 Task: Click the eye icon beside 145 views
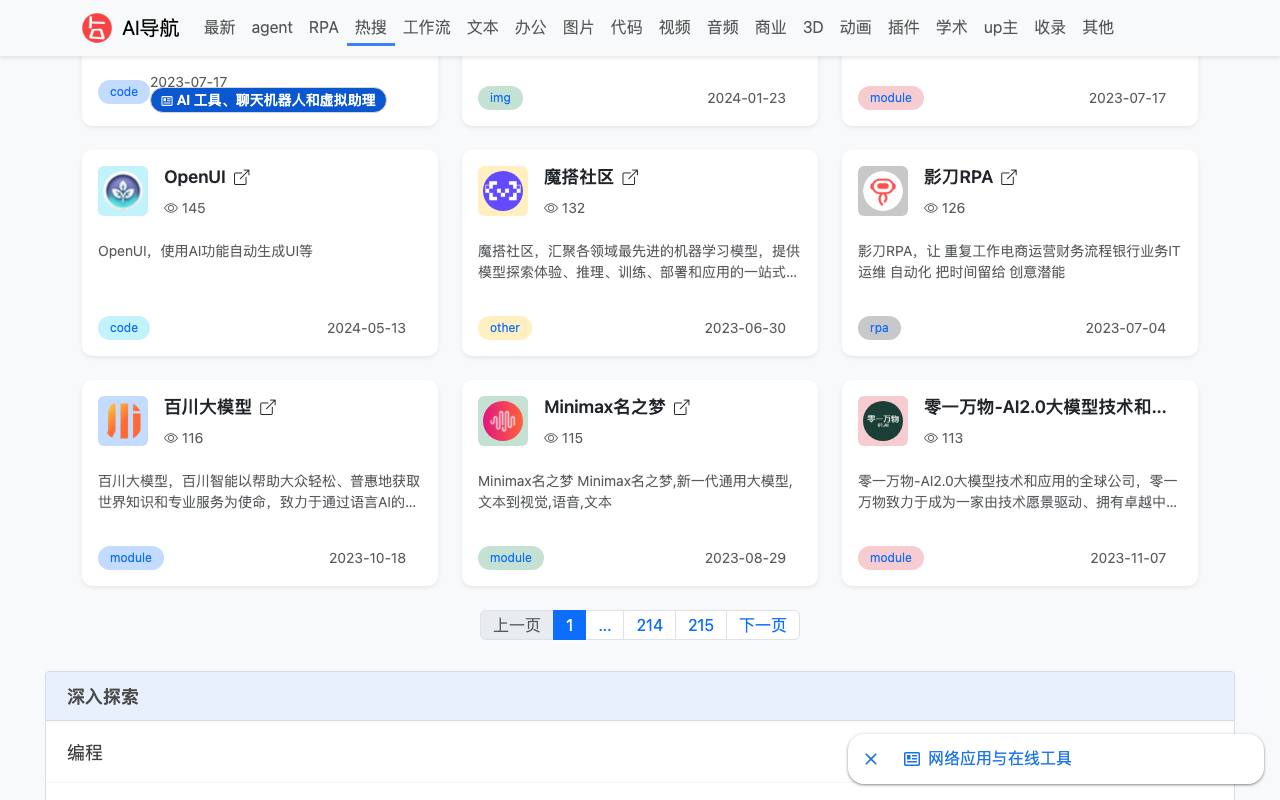[x=171, y=208]
